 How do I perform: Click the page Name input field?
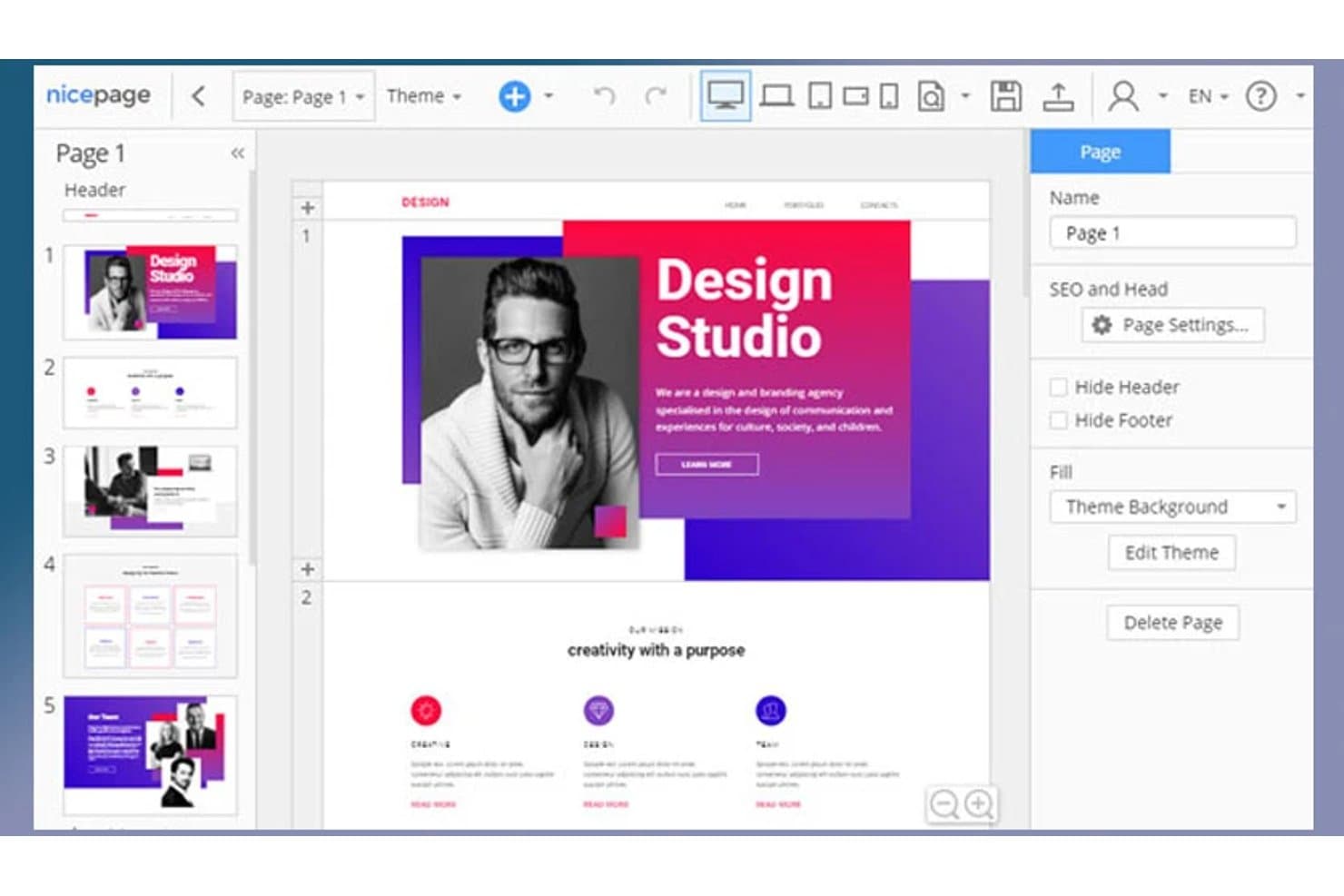point(1172,233)
